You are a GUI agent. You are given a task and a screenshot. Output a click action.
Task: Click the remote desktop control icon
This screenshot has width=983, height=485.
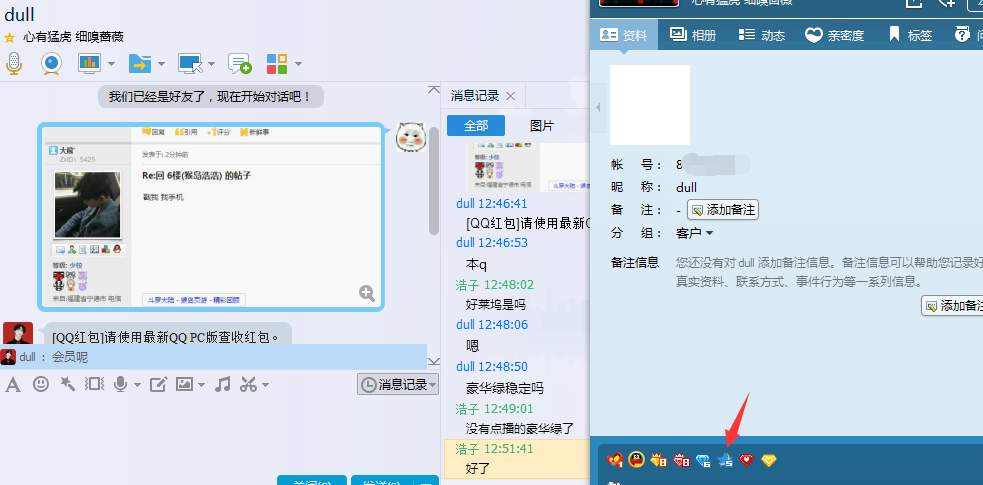[190, 63]
